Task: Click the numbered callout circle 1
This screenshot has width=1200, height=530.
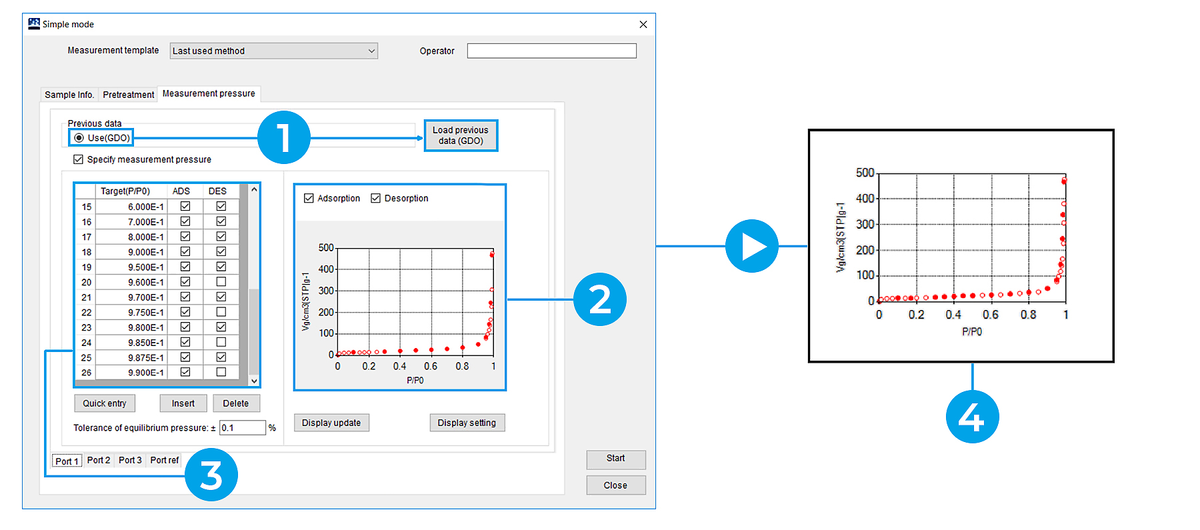Action: (x=286, y=137)
